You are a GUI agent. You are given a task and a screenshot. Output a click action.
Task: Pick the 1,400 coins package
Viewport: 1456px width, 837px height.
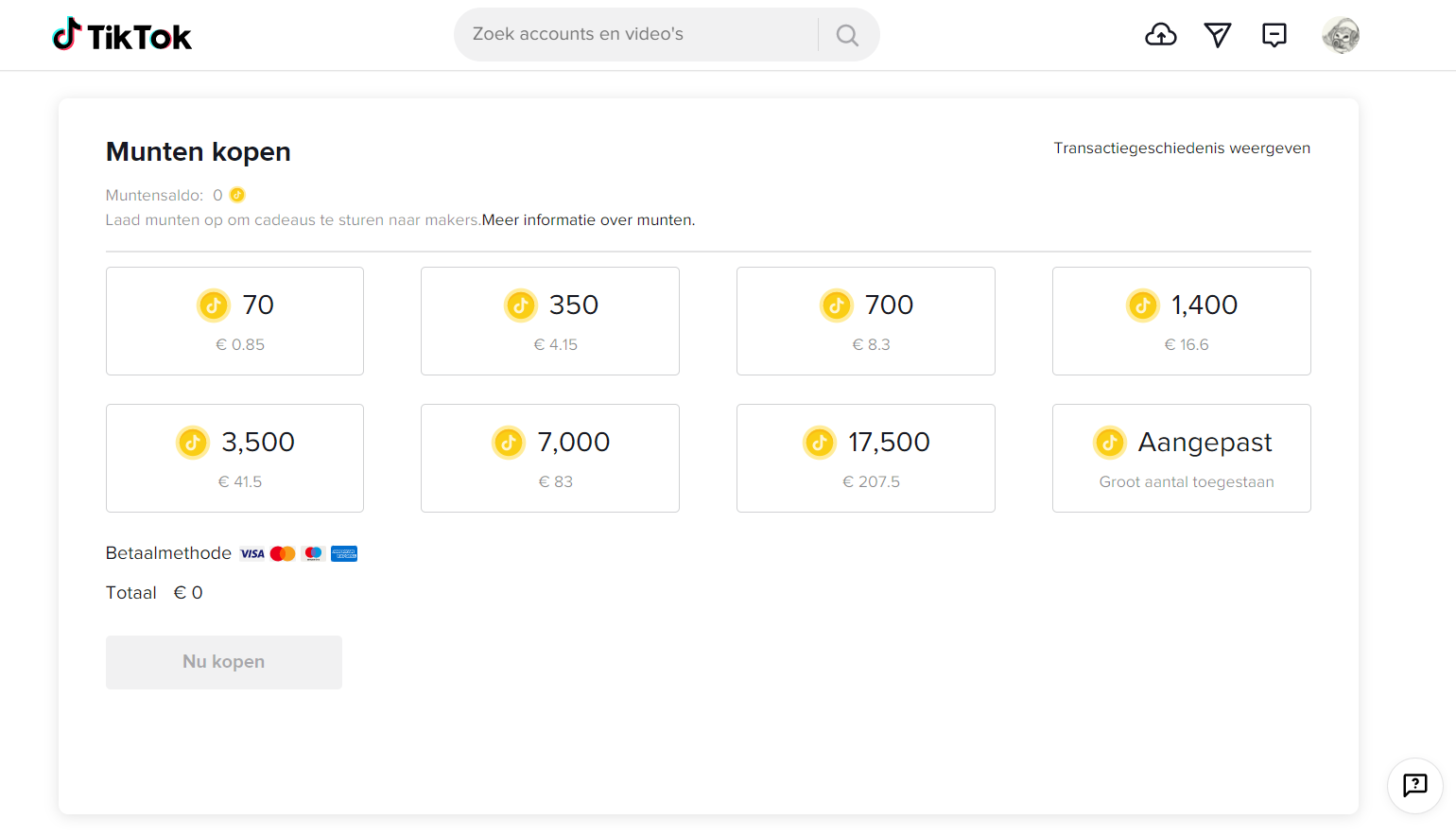pos(1181,321)
